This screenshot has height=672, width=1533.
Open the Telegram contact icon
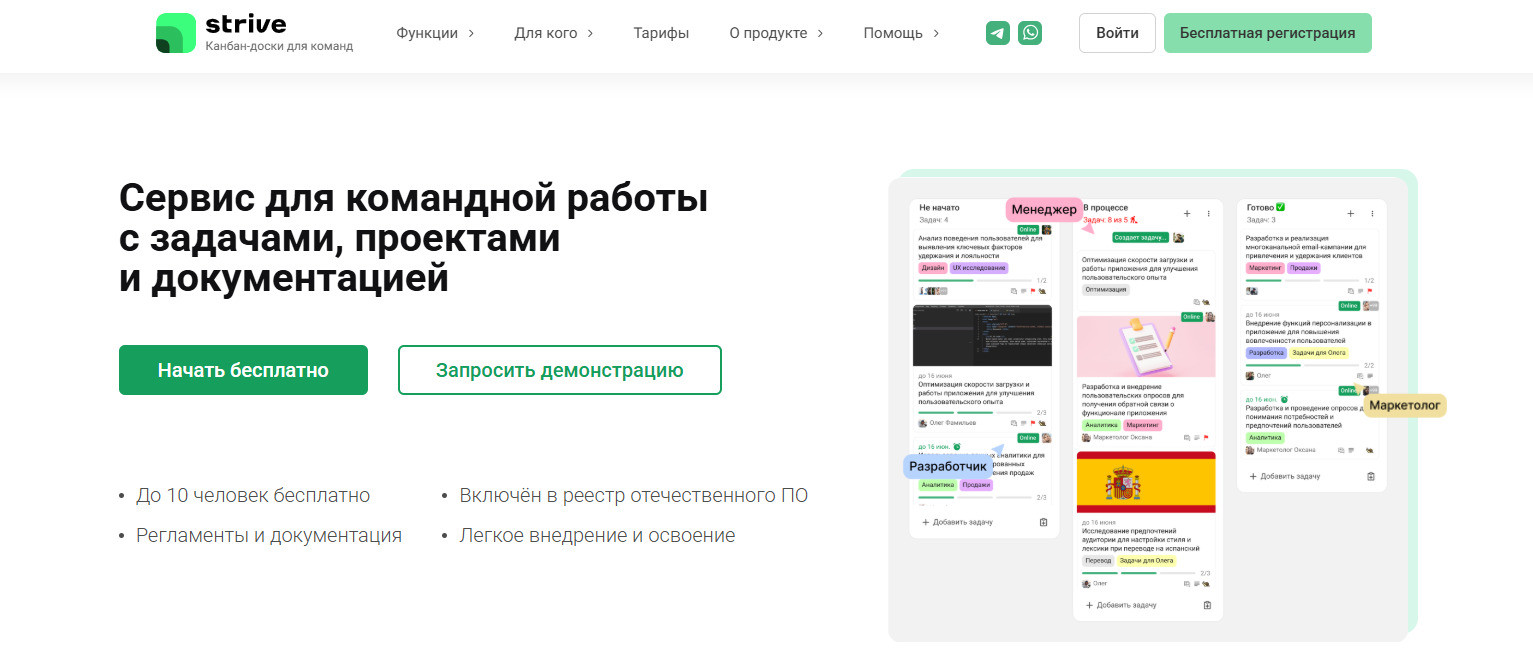(x=997, y=33)
